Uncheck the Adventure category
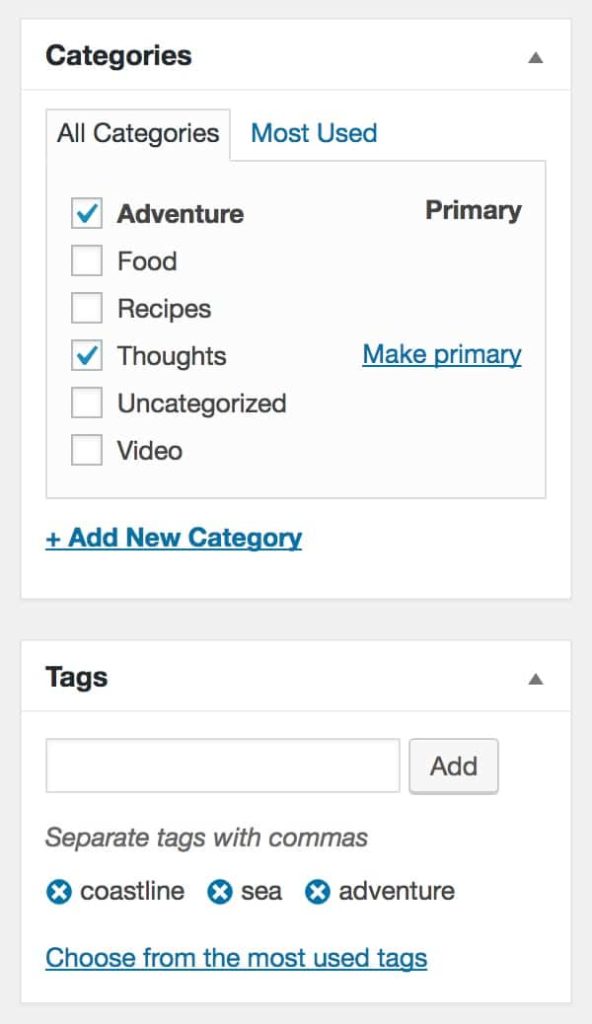This screenshot has height=1024, width=592. [86, 214]
